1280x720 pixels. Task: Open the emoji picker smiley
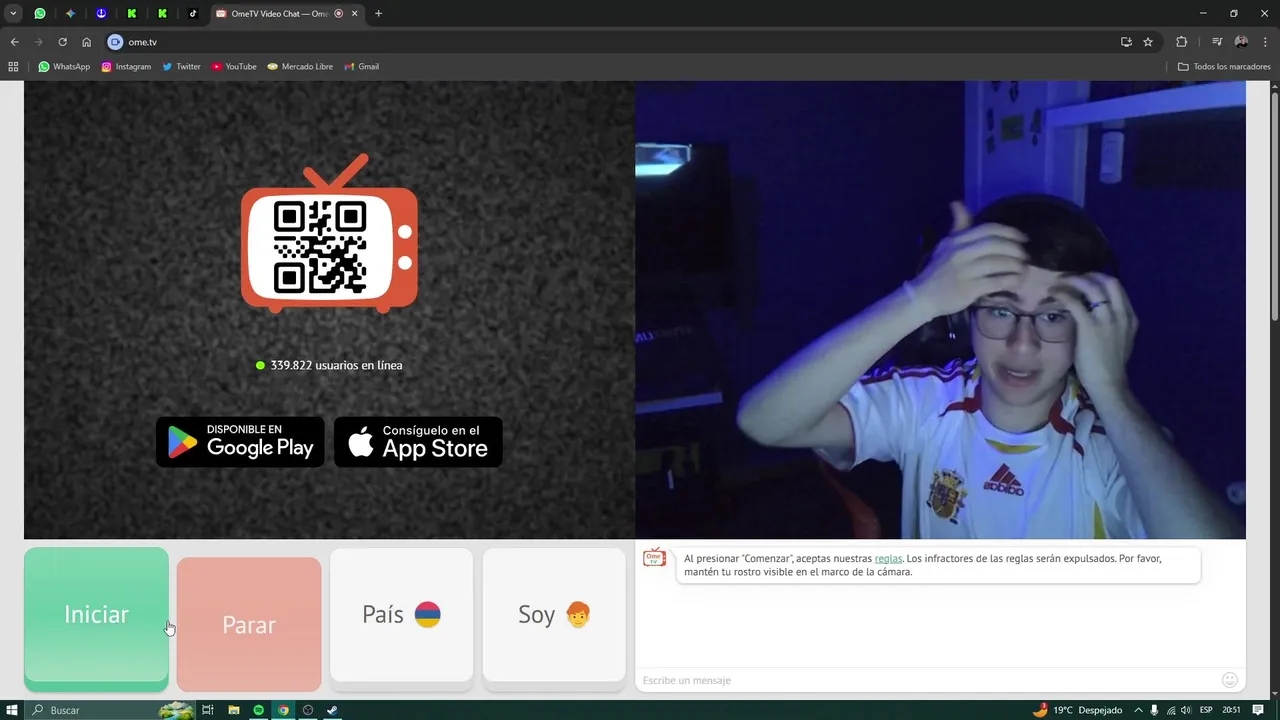(x=1230, y=680)
